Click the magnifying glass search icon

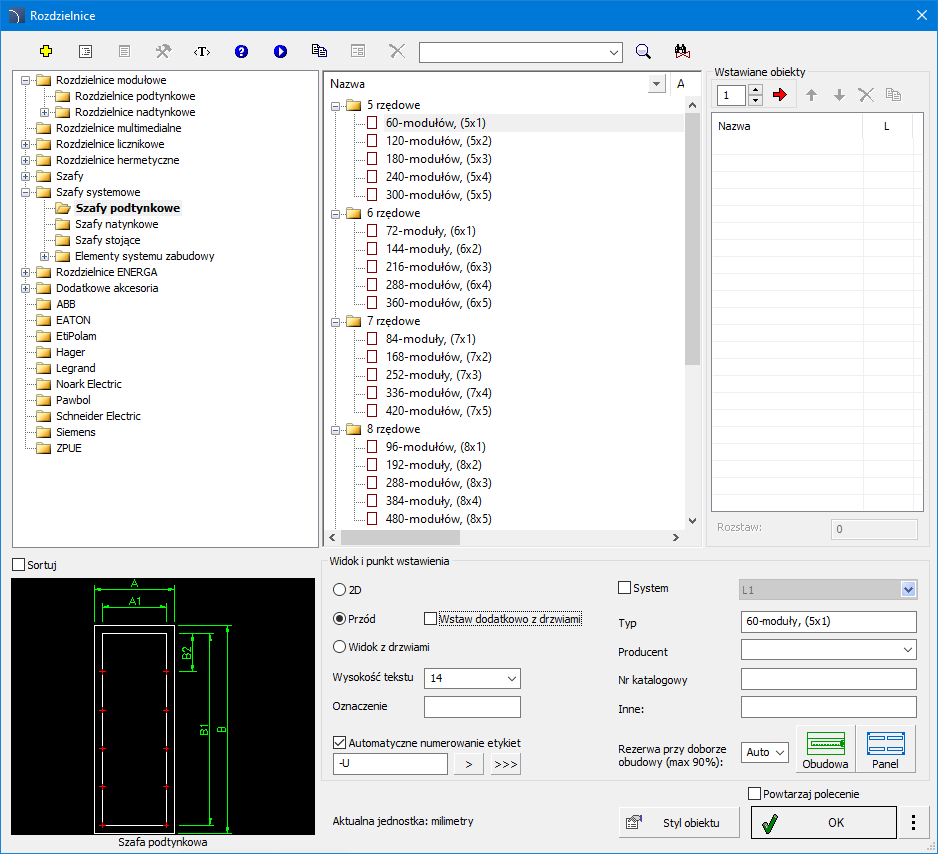(x=644, y=51)
